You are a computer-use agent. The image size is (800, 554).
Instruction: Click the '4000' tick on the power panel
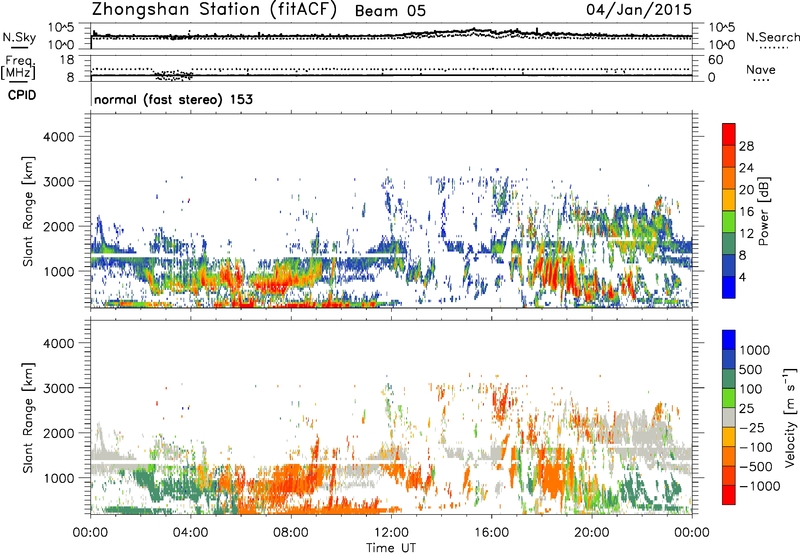click(58, 137)
